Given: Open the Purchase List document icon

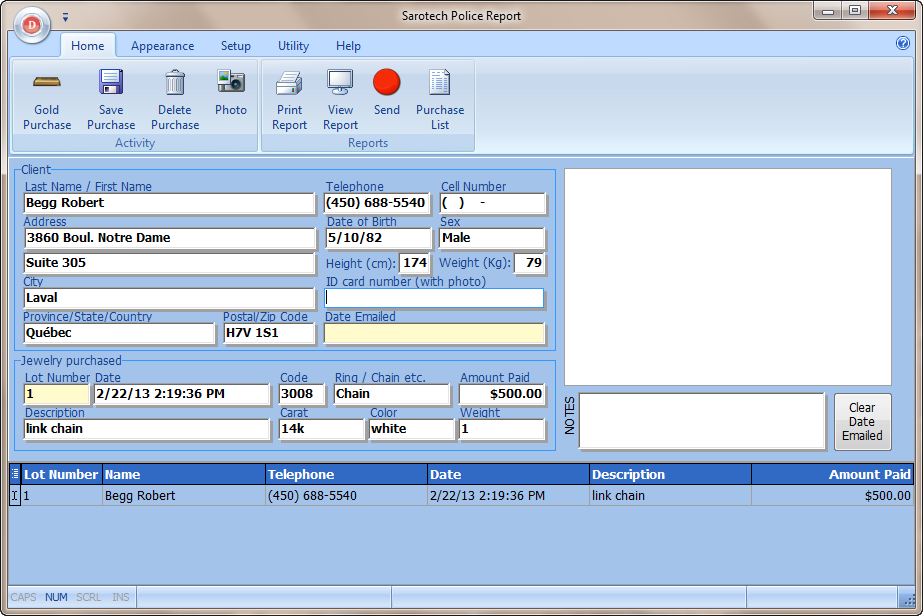Looking at the screenshot, I should pos(440,99).
